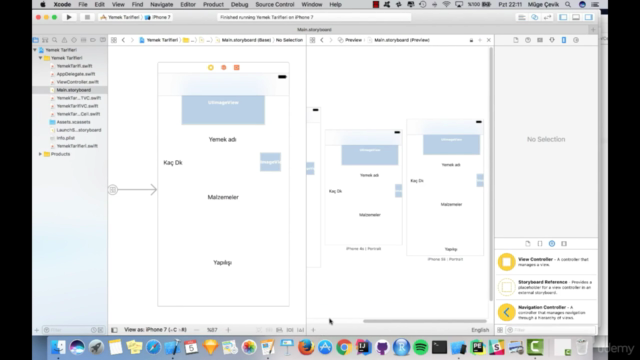The height and width of the screenshot is (360, 640).
Task: Select Assets.xcassets in navigator
Action: (x=73, y=122)
